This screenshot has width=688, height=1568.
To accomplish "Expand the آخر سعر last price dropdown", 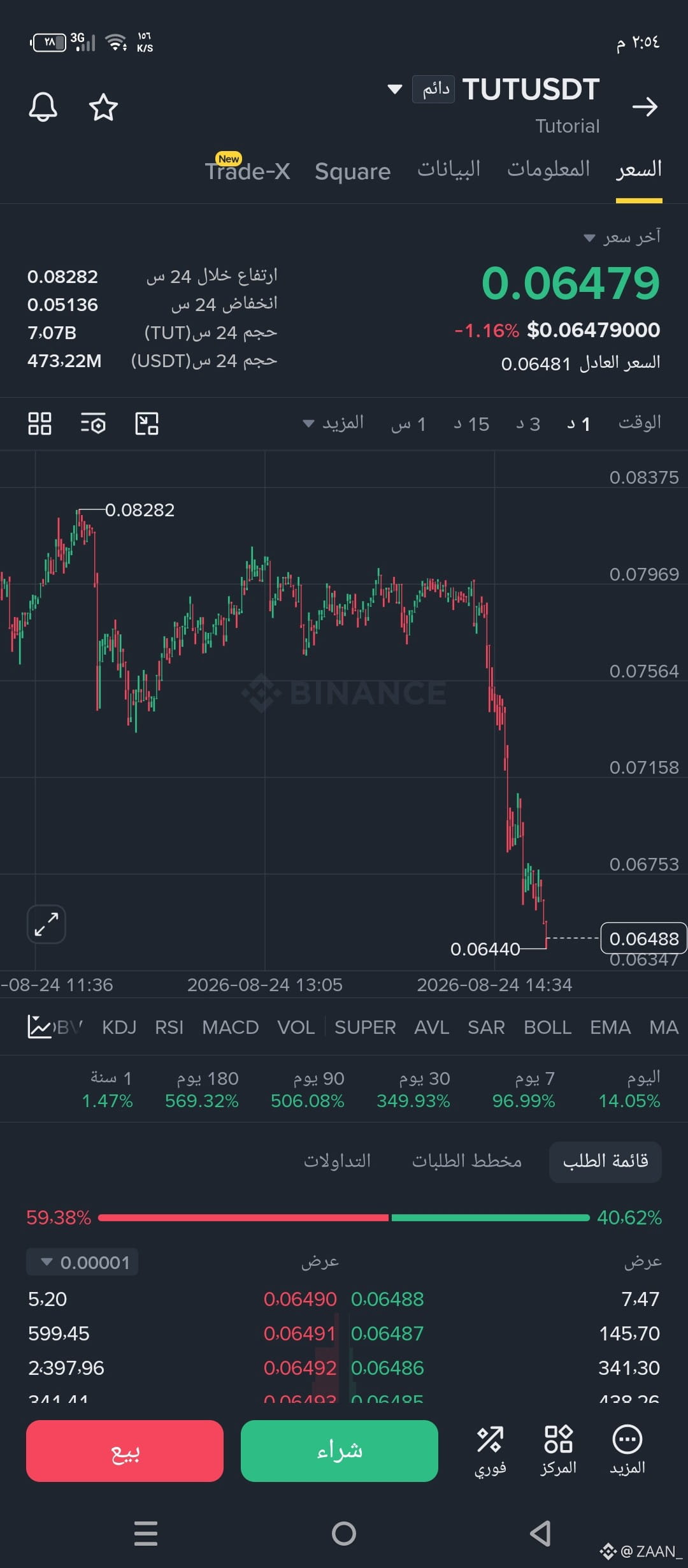I will 622,237.
